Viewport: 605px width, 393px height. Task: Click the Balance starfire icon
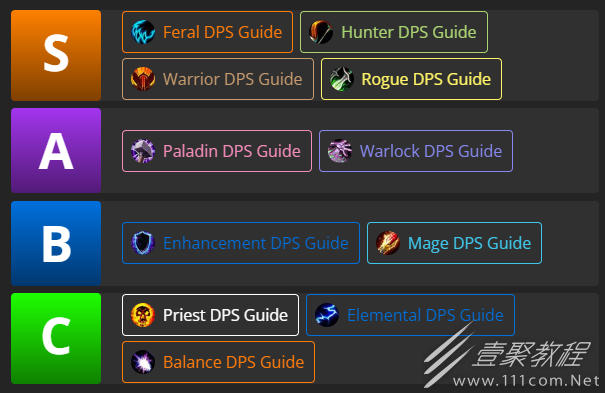[x=143, y=362]
